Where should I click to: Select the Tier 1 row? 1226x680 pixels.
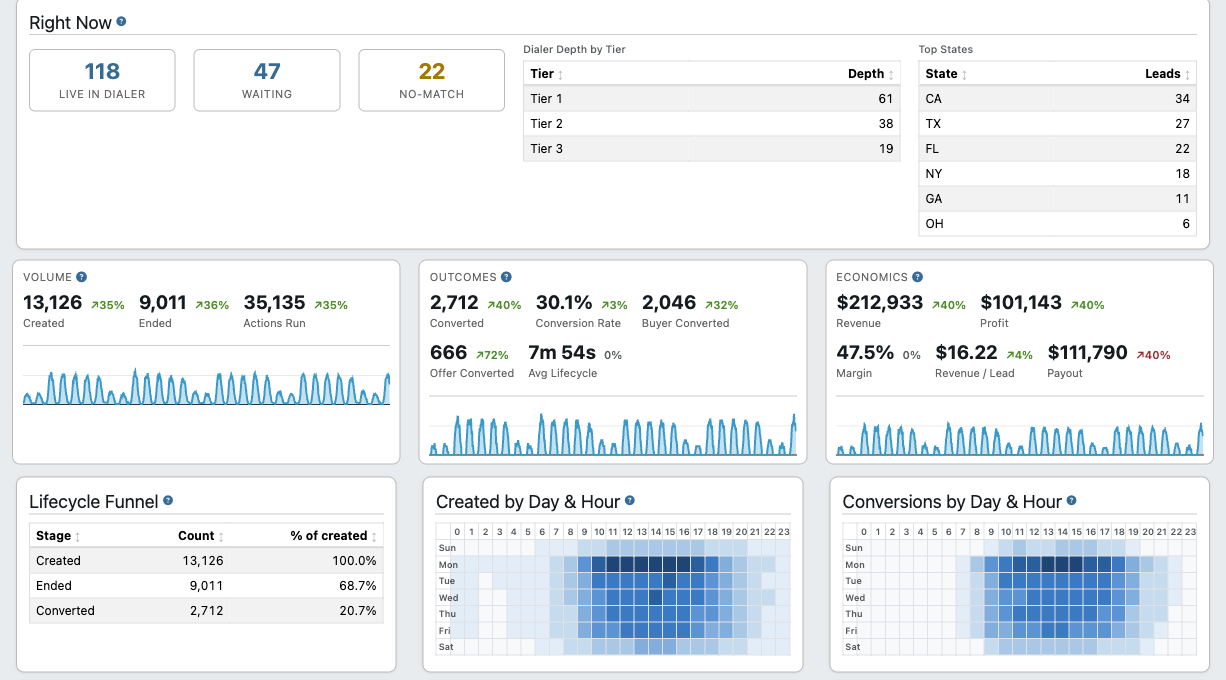click(x=712, y=98)
